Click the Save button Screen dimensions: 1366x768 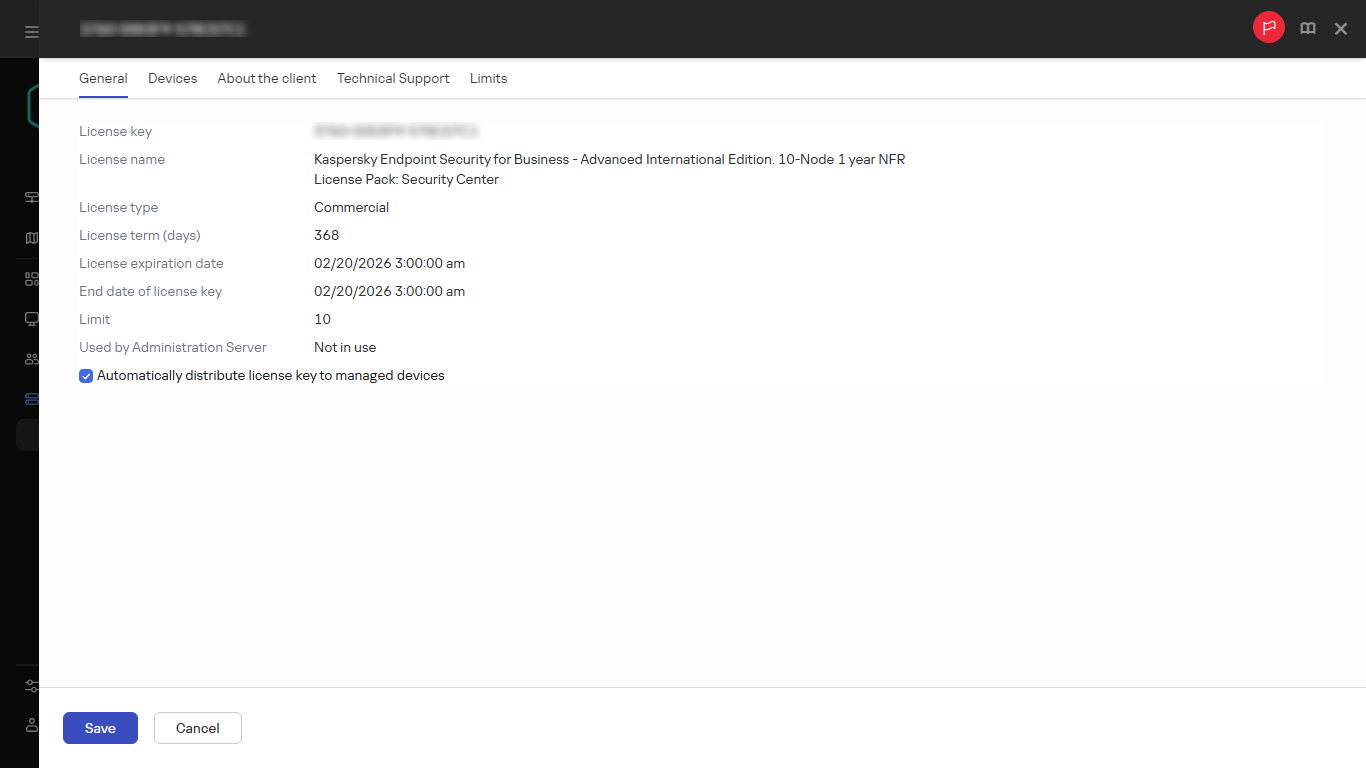[100, 728]
